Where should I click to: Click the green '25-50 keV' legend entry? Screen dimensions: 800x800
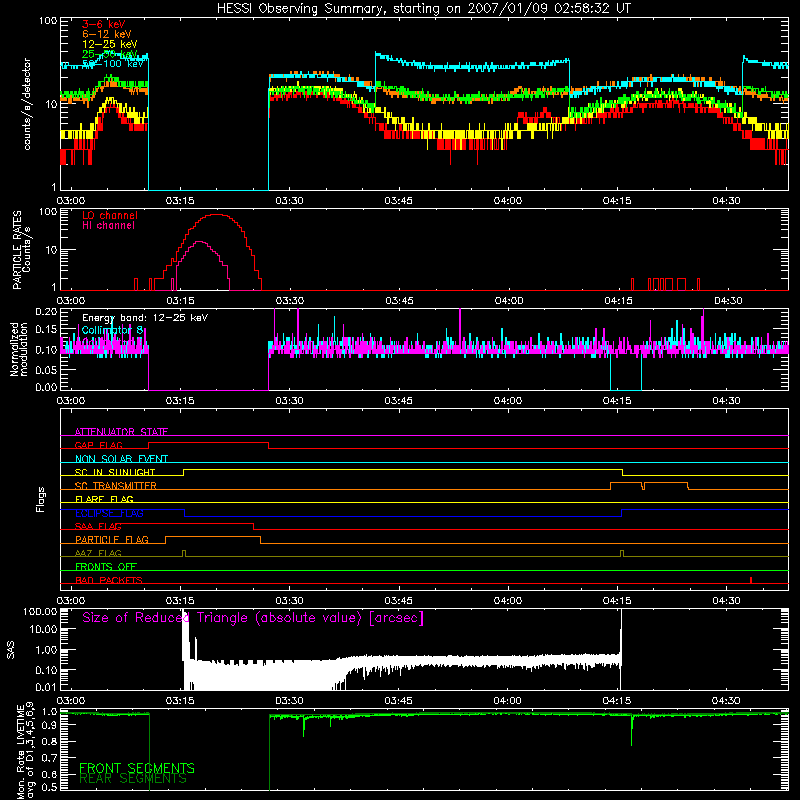point(110,54)
